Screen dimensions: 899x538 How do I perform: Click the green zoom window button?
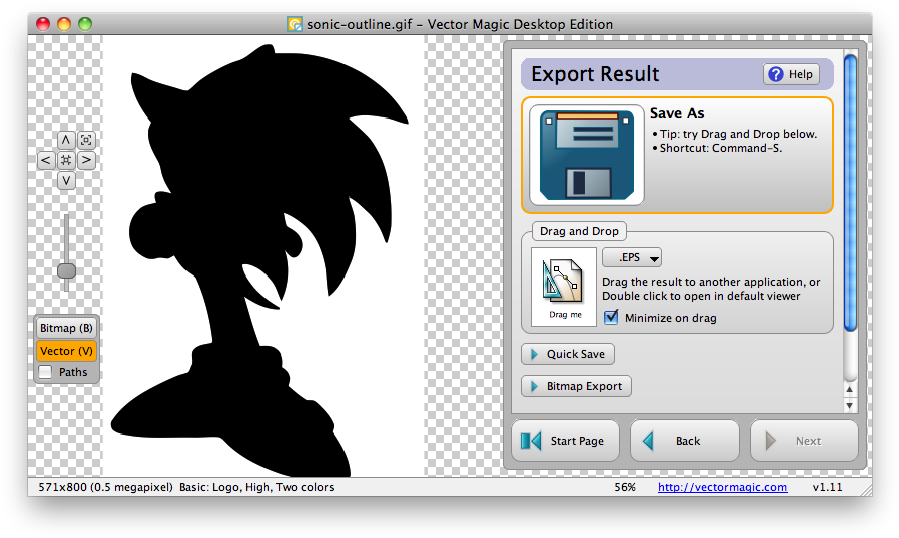[x=85, y=24]
